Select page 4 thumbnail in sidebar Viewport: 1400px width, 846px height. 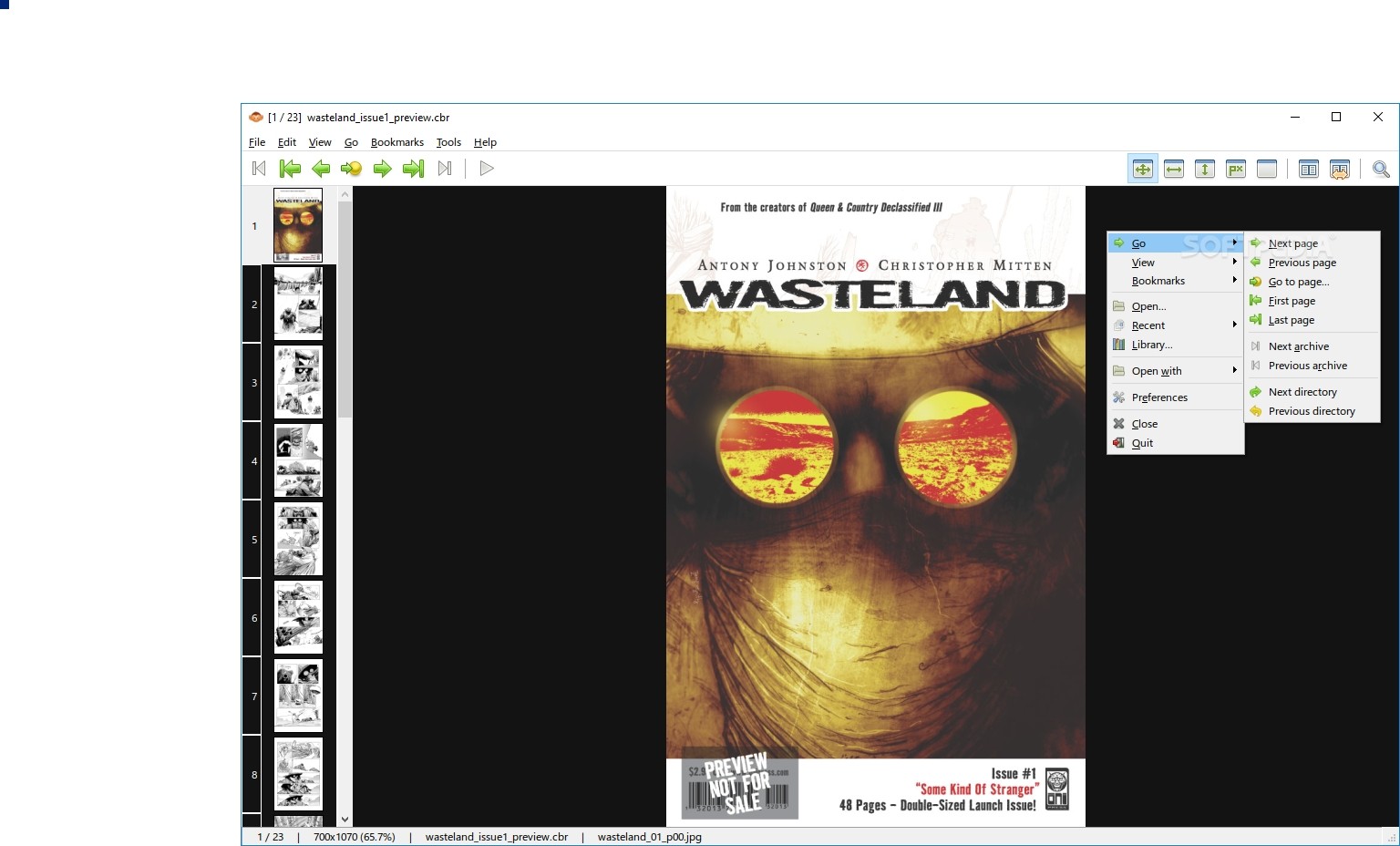[298, 460]
